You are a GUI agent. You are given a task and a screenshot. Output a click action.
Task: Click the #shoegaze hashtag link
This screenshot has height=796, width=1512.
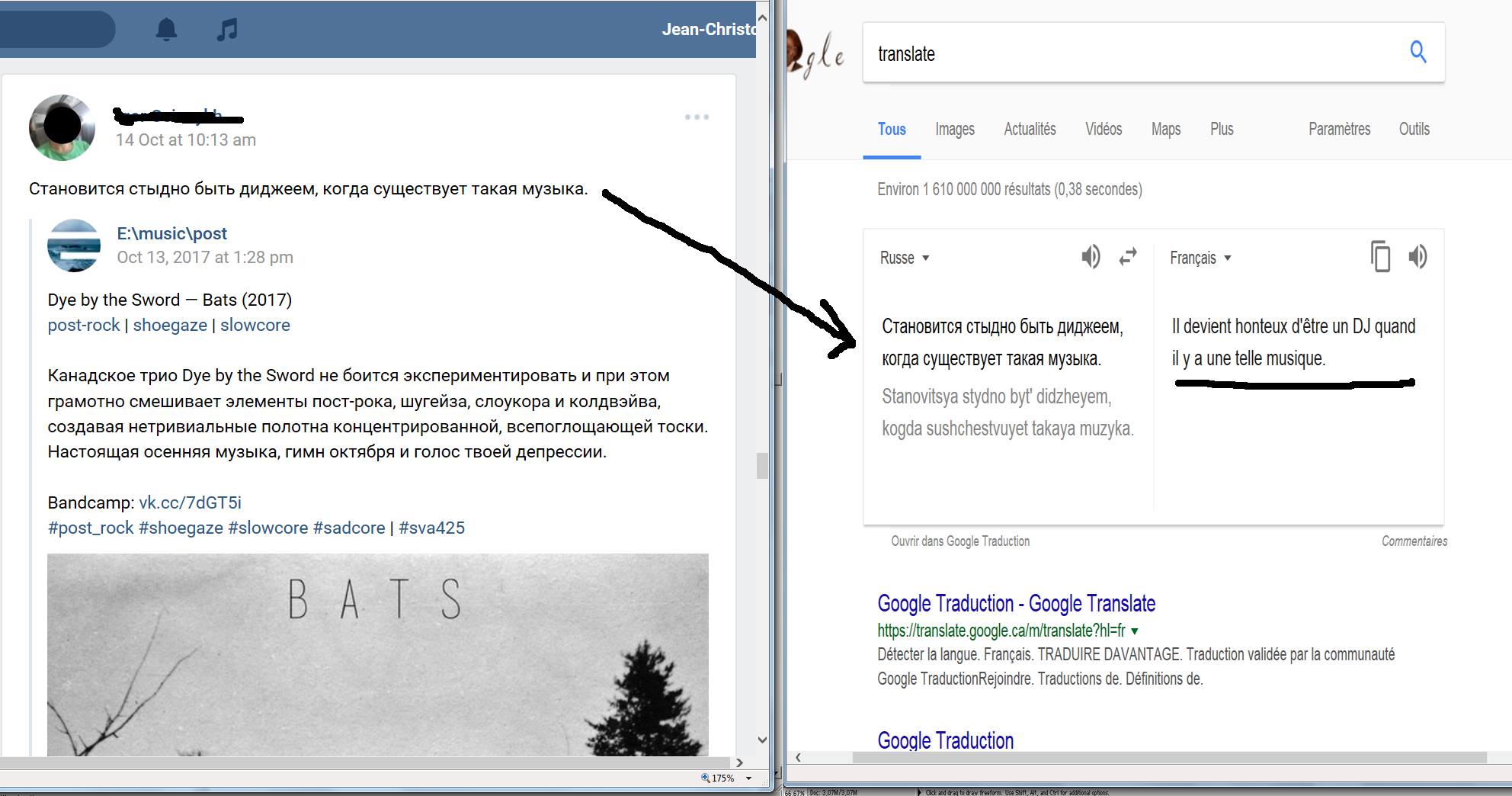coord(181,528)
